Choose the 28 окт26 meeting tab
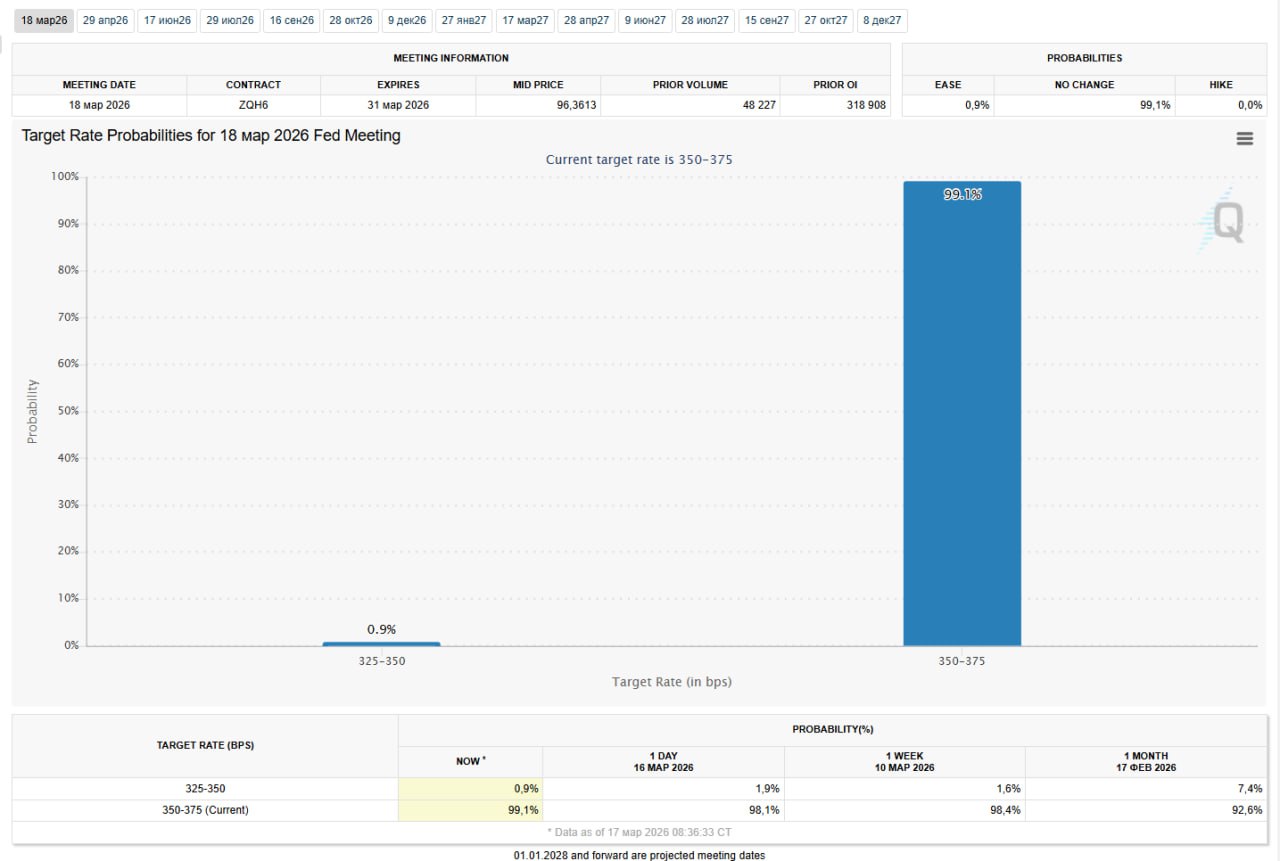 tap(351, 20)
